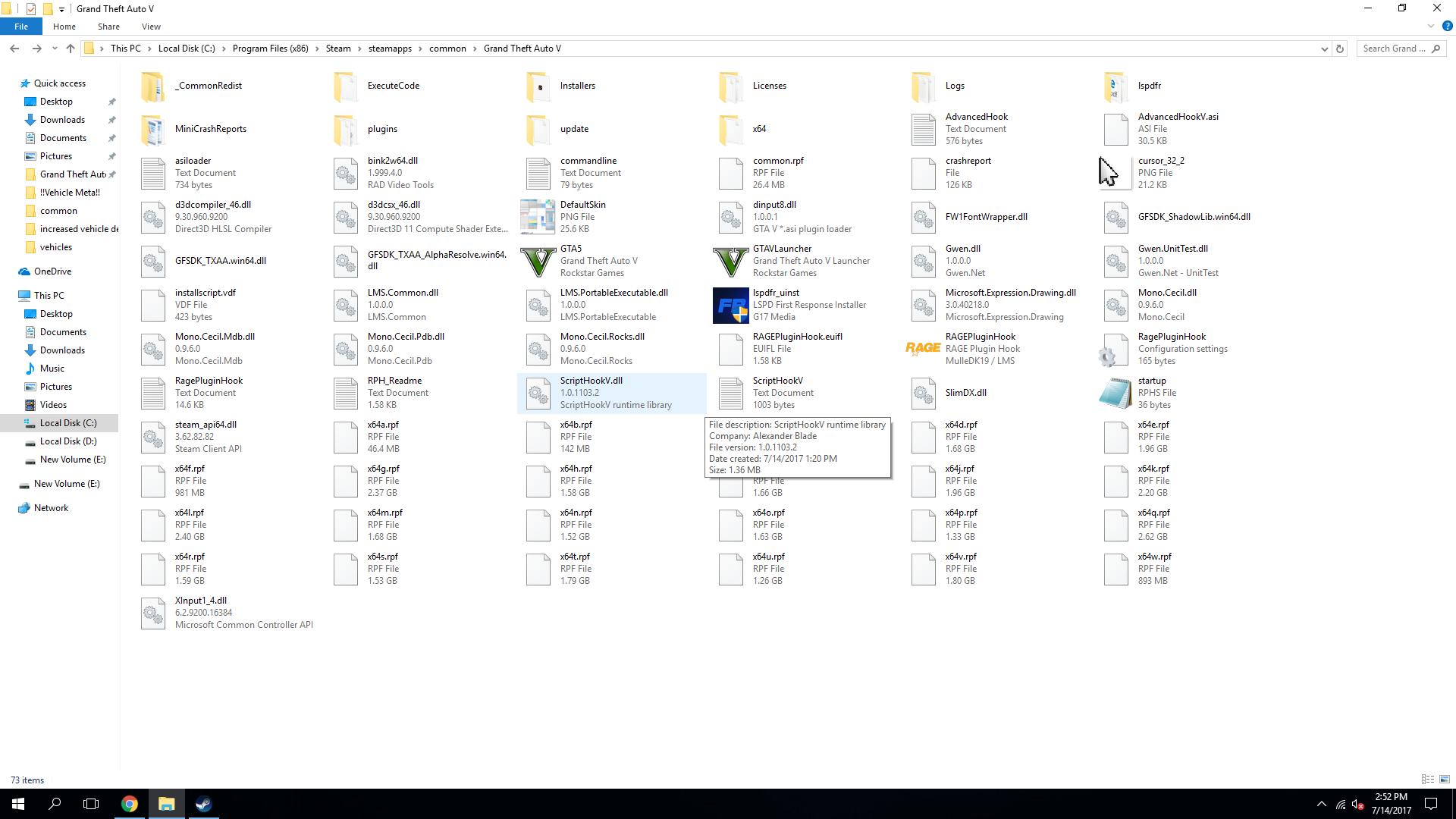1456x819 pixels.
Task: Select the GTAVLauncher application icon
Action: pos(731,261)
